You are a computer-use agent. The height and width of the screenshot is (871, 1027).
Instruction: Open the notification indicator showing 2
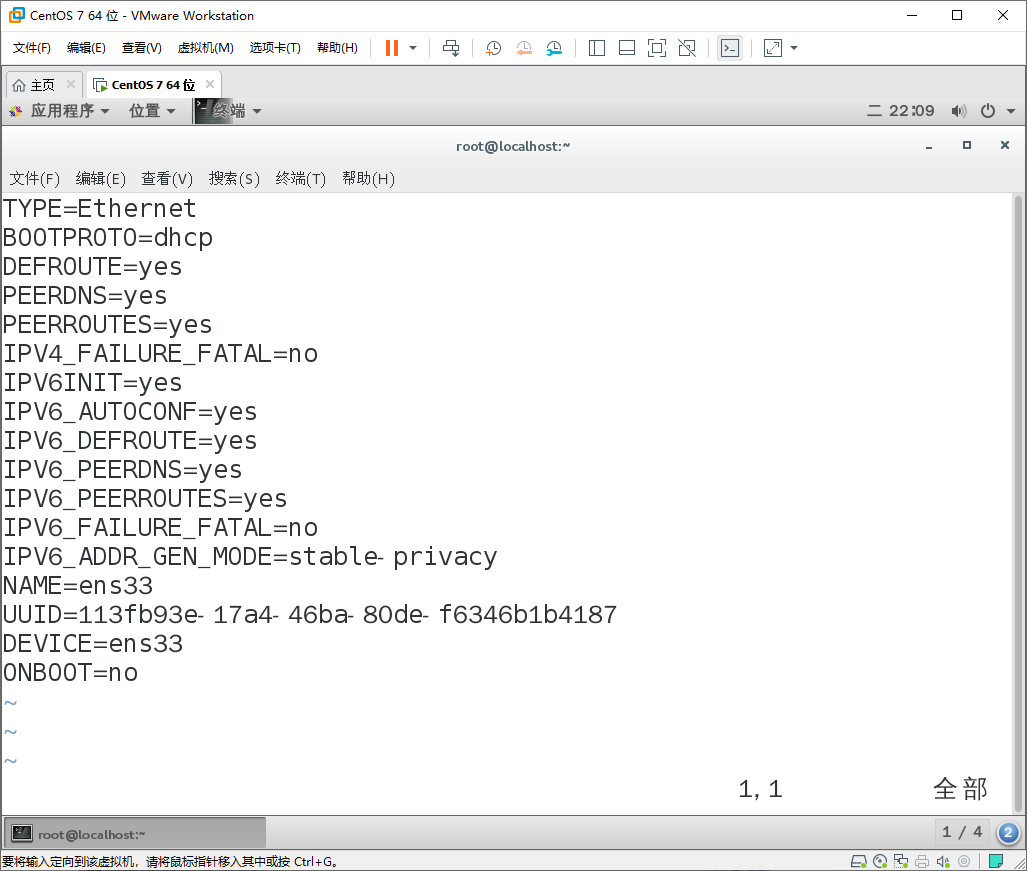[1008, 833]
